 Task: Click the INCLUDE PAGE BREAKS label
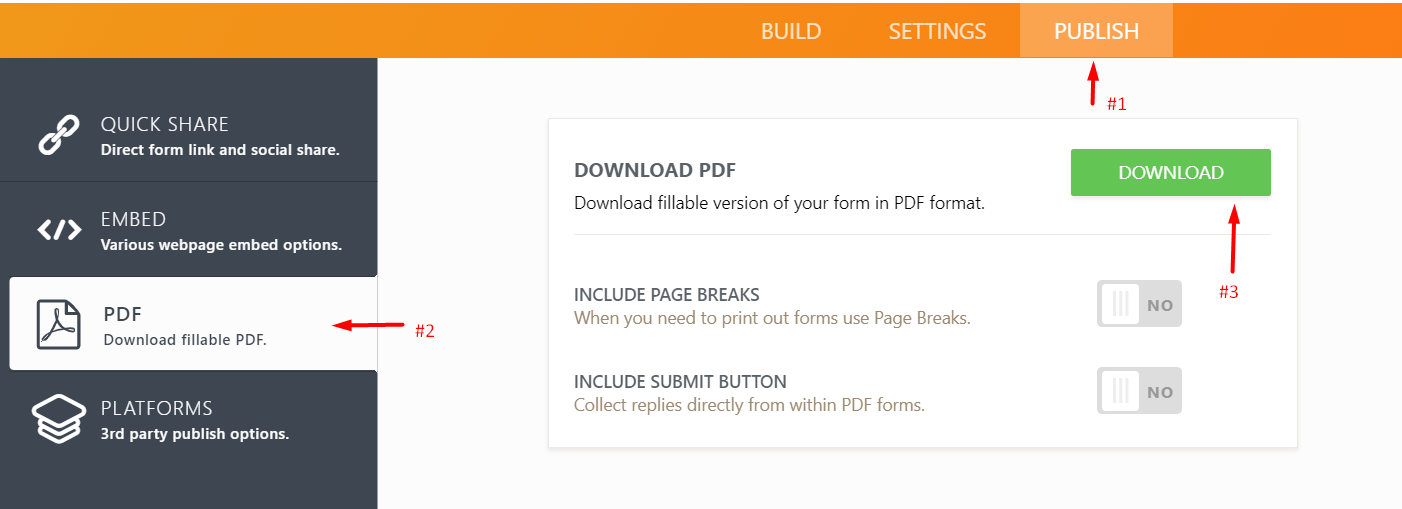[667, 295]
